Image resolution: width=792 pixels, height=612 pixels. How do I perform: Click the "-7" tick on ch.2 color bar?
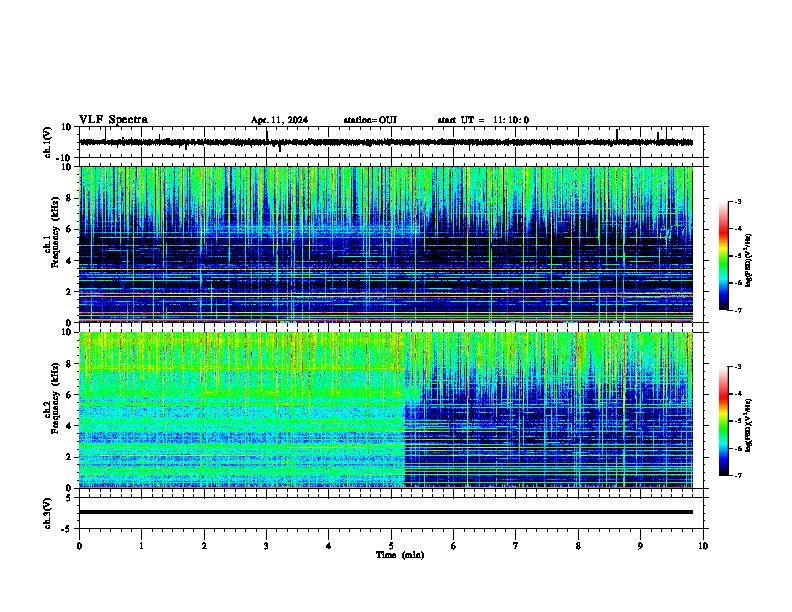738,475
